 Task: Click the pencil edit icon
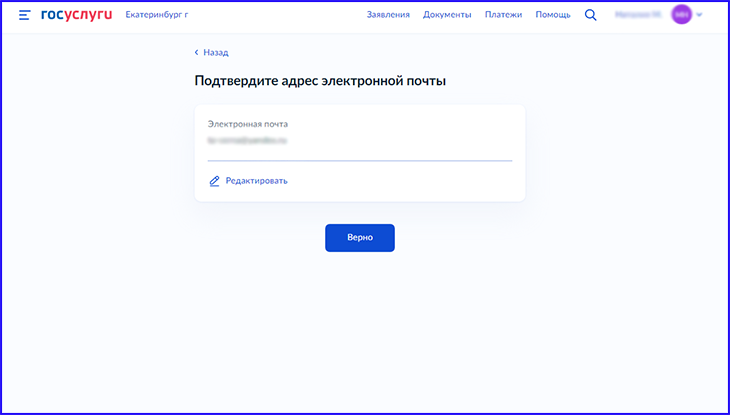pyautogui.click(x=214, y=181)
